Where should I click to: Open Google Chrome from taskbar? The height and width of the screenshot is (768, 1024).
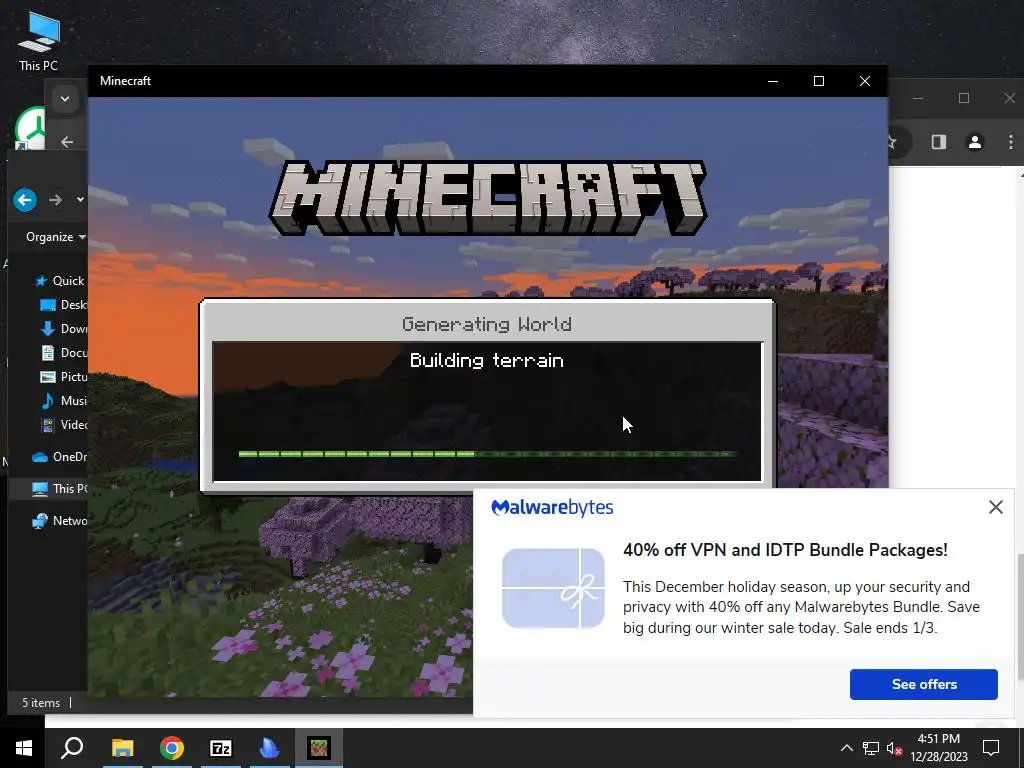172,748
